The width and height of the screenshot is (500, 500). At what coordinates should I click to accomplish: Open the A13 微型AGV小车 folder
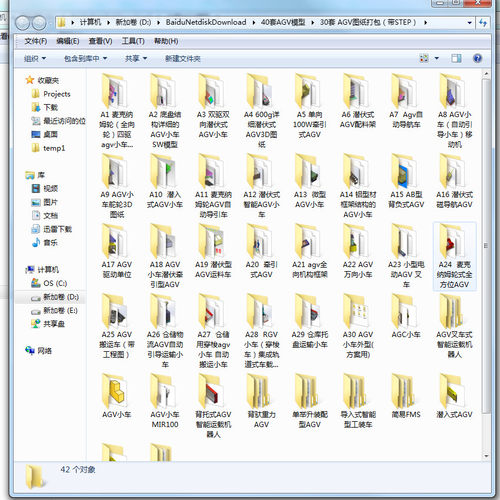coord(310,181)
